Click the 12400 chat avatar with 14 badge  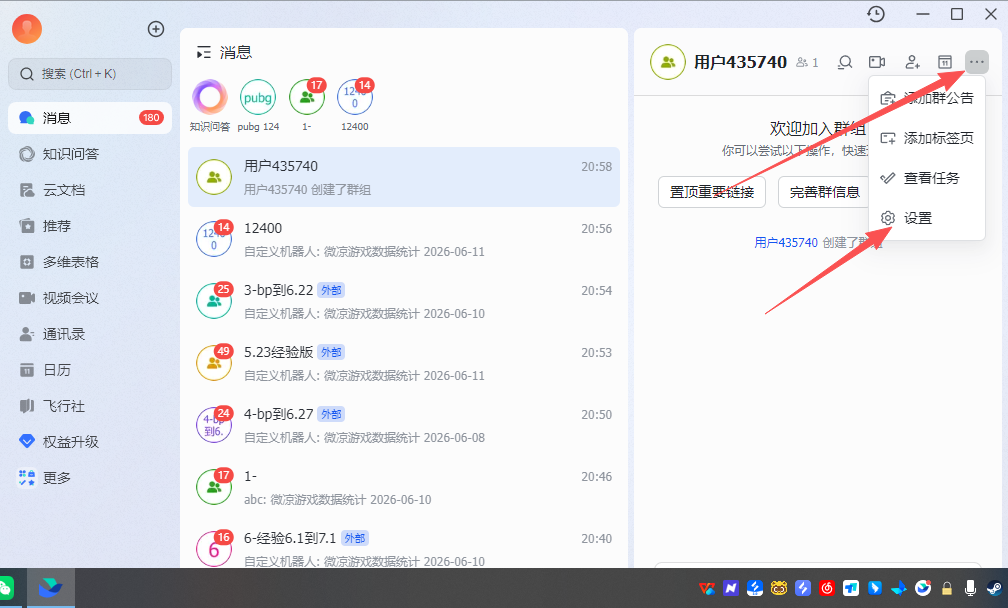(x=214, y=238)
